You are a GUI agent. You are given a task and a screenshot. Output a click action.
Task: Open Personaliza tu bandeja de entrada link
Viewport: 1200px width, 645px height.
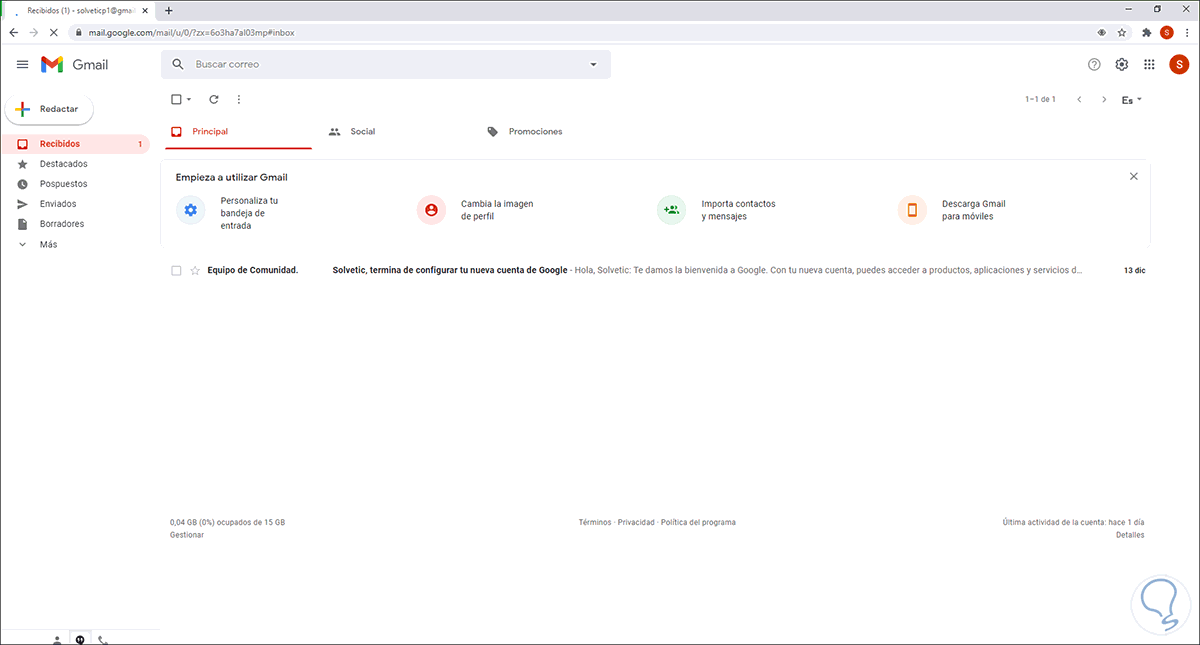pos(249,213)
